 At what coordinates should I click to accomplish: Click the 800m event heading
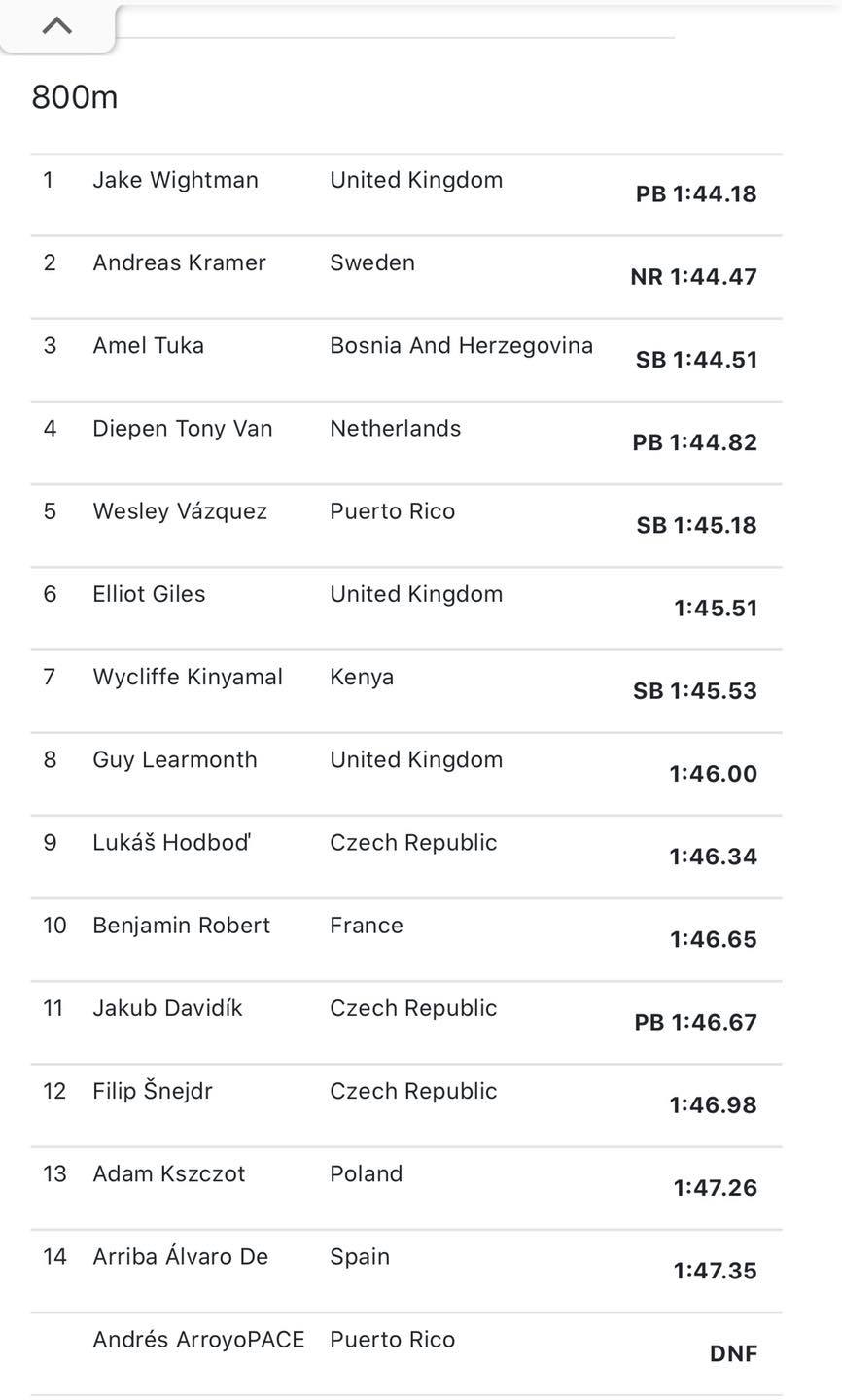pos(75,97)
